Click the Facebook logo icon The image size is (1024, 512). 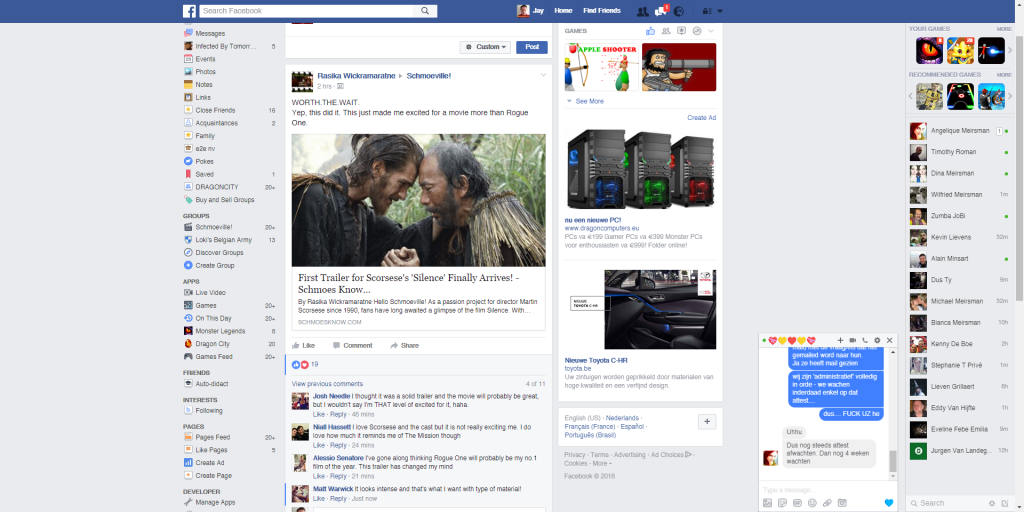(x=189, y=11)
